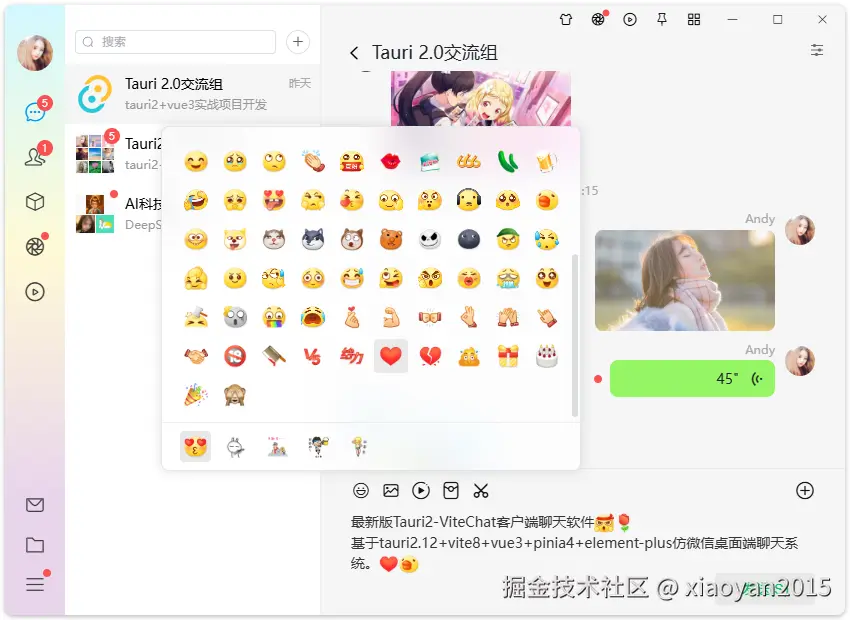This screenshot has height=620, width=850.
Task: Open the moments shutter icon in sidebar
Action: coord(35,247)
